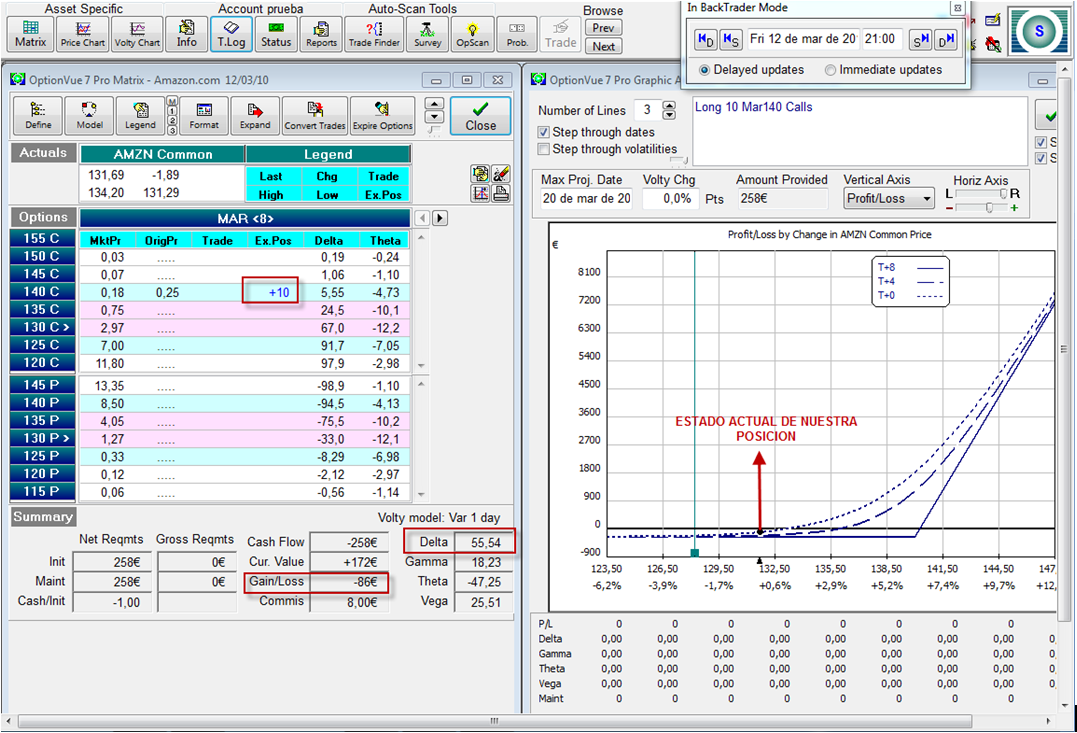
Task: Open the Vertical Axis Profit/Loss dropdown
Action: tap(888, 198)
